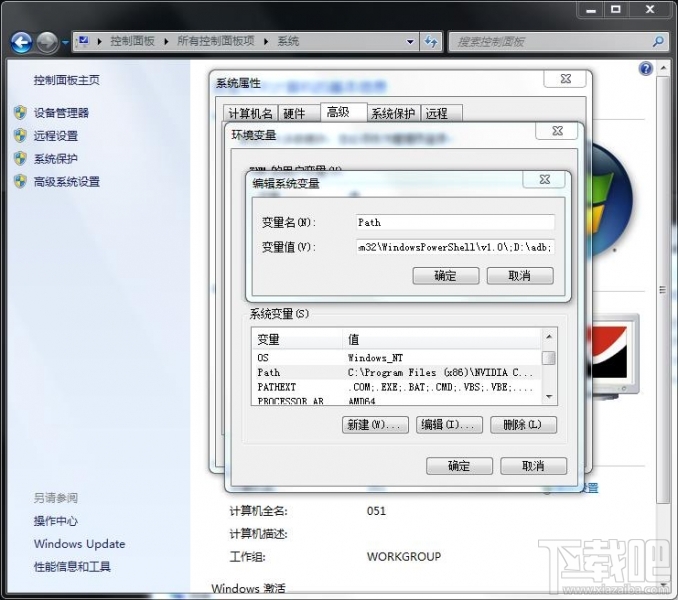Maximize the Control Panel window

coord(616,10)
